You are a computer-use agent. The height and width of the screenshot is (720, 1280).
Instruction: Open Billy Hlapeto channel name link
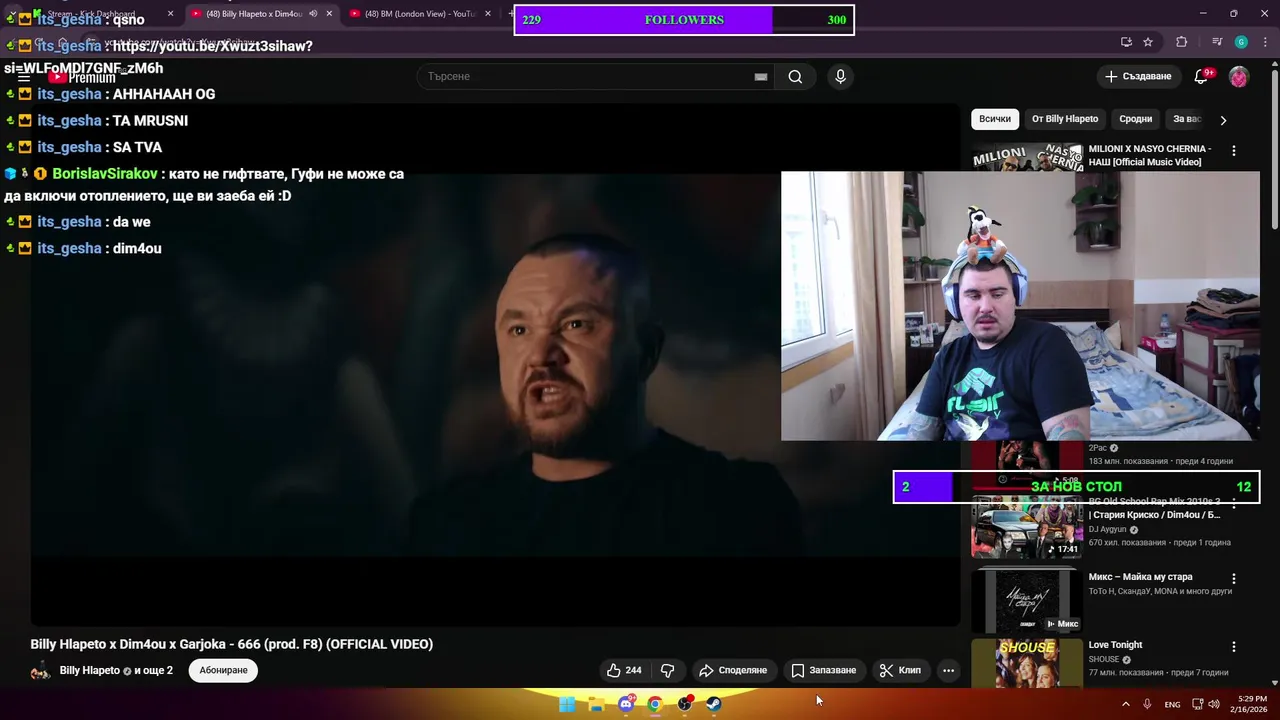coord(89,670)
